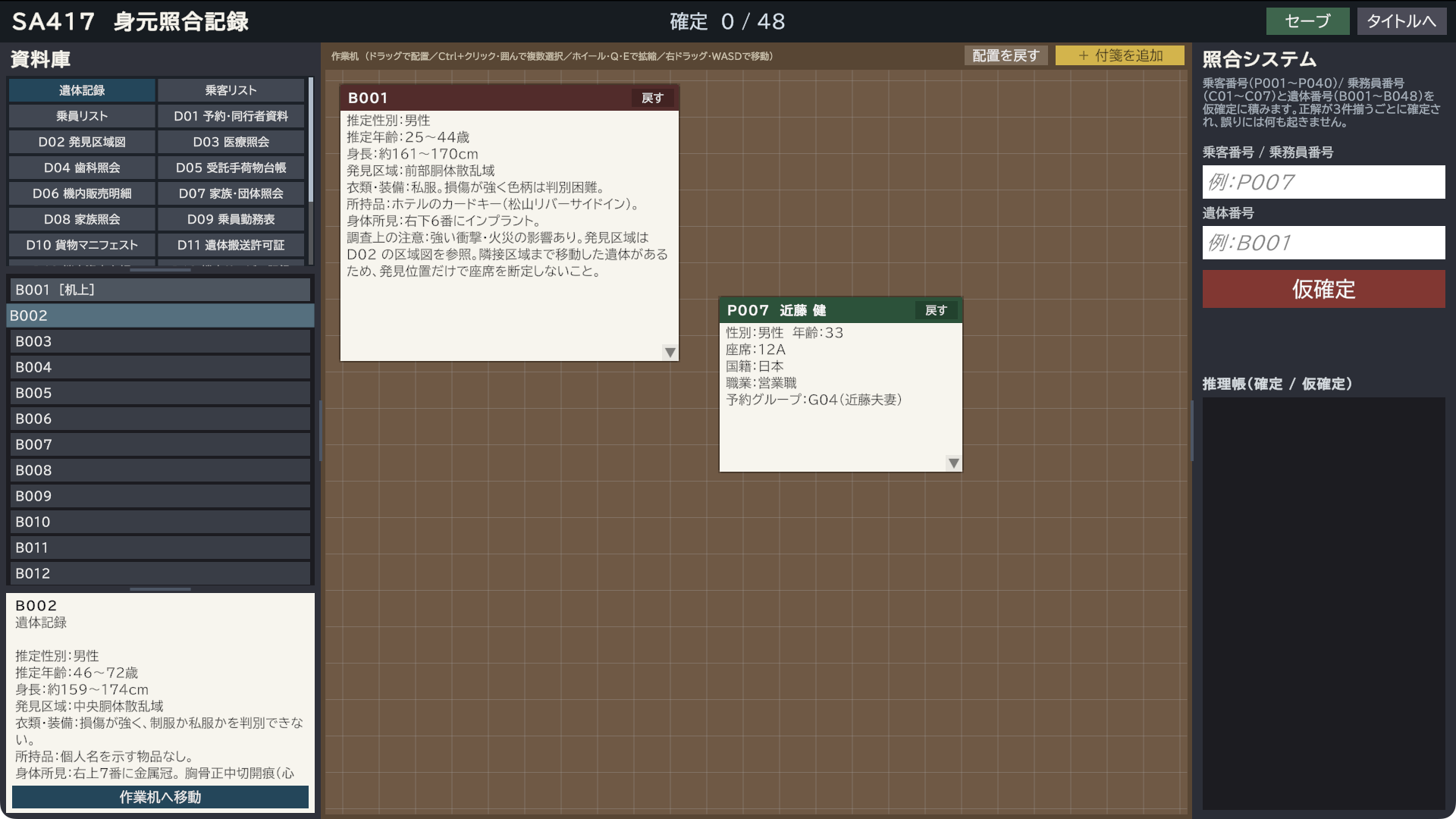This screenshot has height=819, width=1456.
Task: Open D09 乗員勤務表 tab
Action: point(231,219)
